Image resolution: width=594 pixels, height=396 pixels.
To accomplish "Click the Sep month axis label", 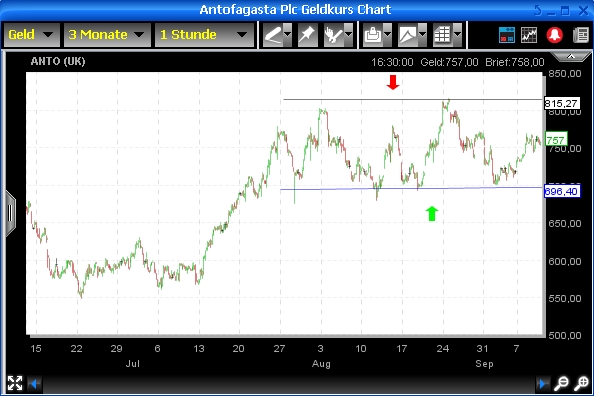I will click(x=485, y=364).
